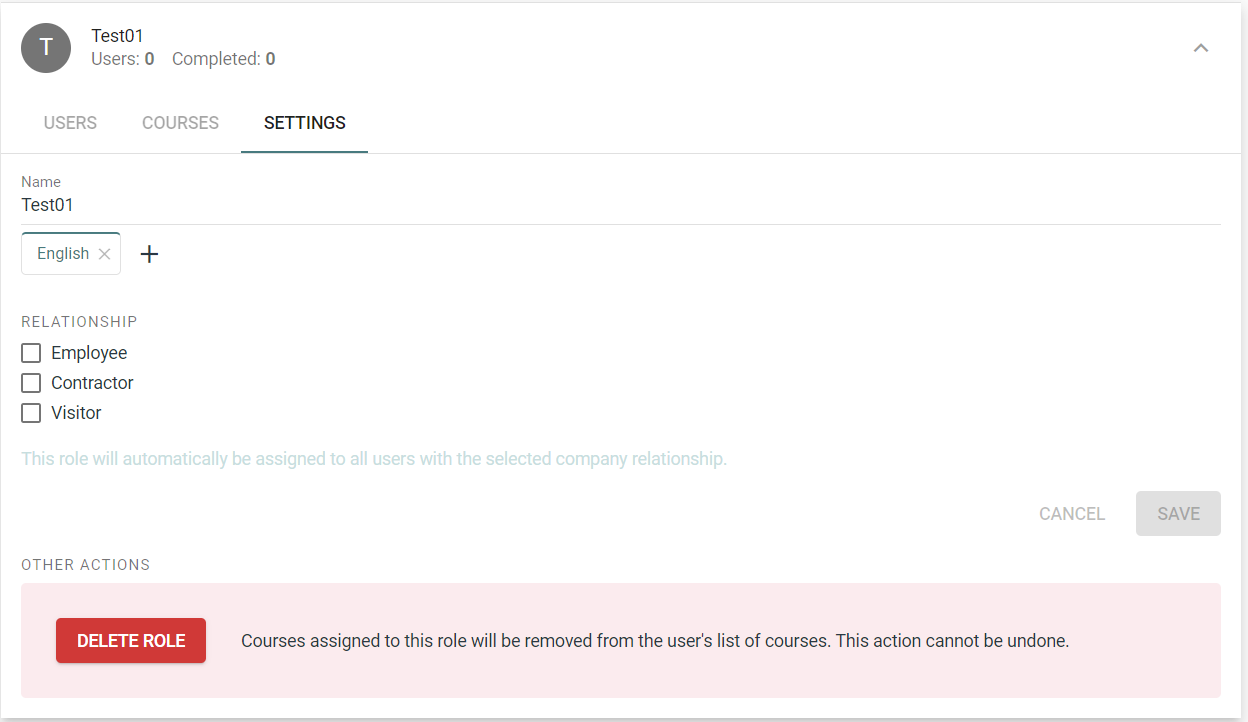Click the automatic role assignment hint text
The width and height of the screenshot is (1248, 722).
pyautogui.click(x=374, y=459)
